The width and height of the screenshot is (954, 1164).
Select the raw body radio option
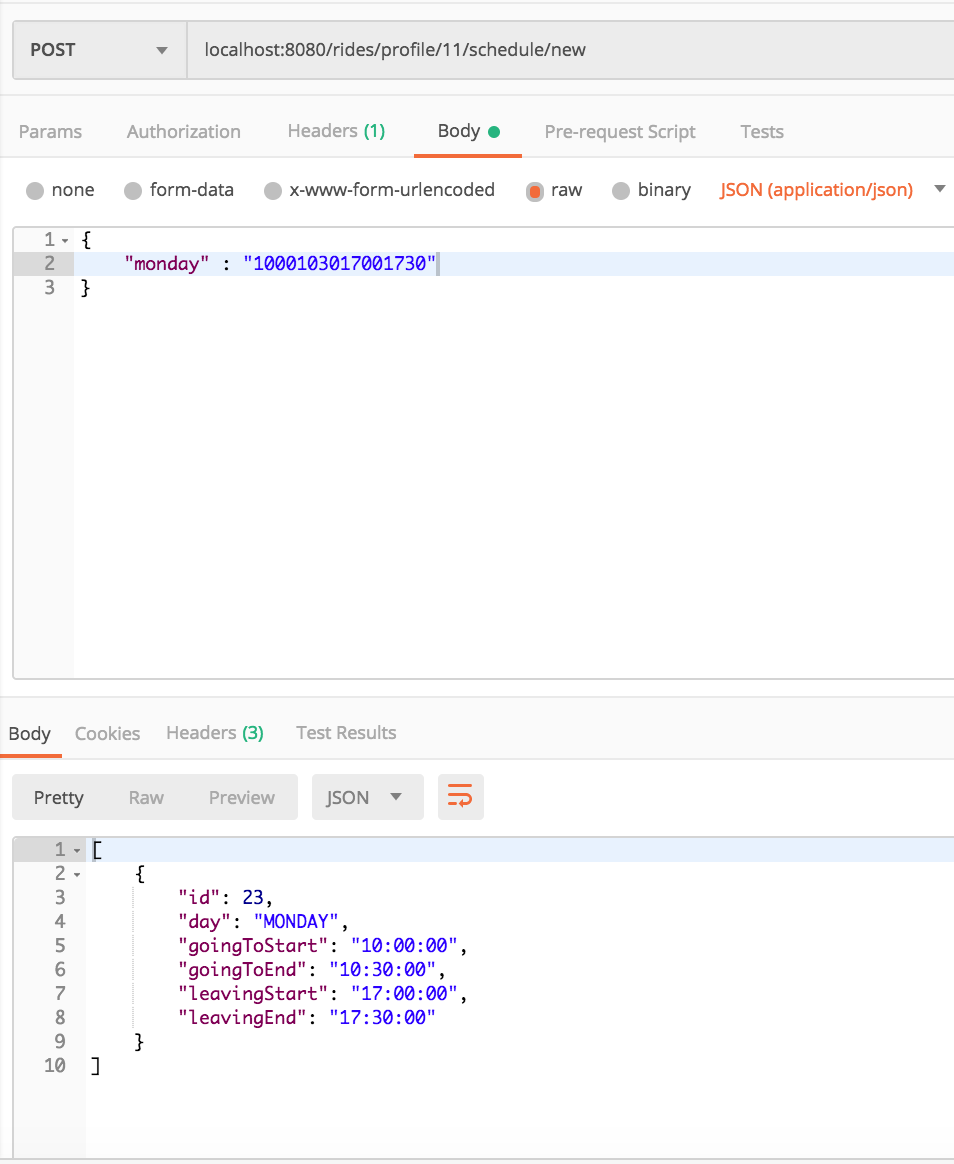[x=535, y=192]
